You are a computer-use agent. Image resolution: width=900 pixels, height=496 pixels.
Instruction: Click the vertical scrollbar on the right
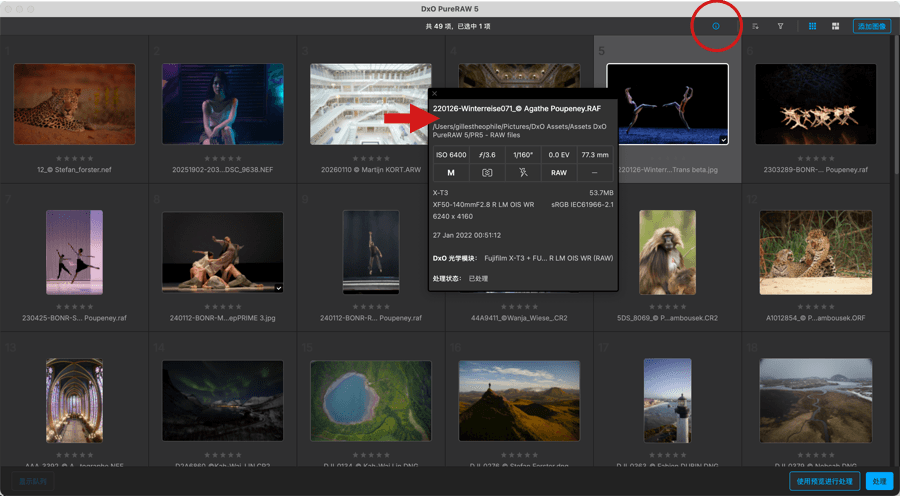897,106
